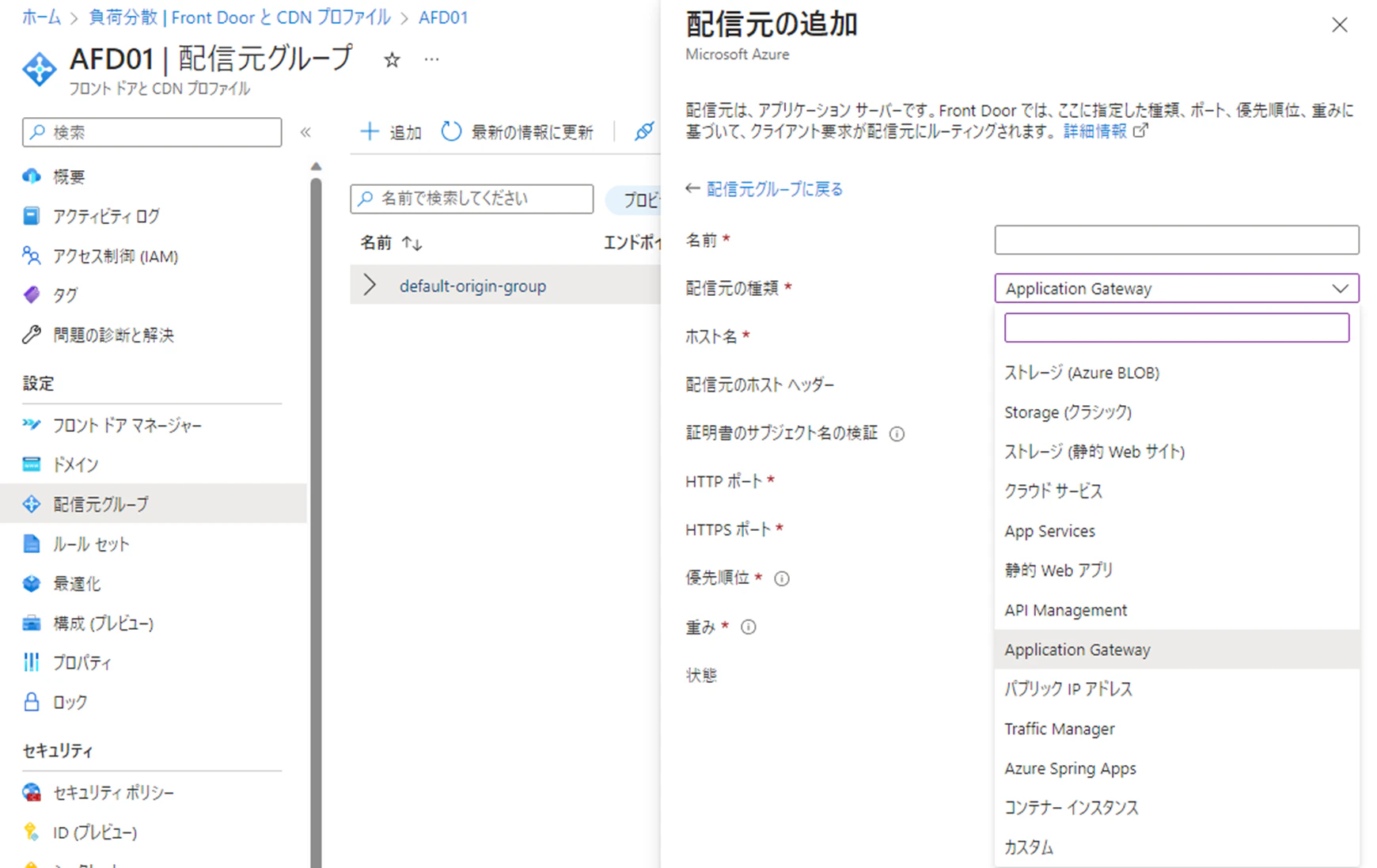Click the ロック padlock icon

[32, 702]
